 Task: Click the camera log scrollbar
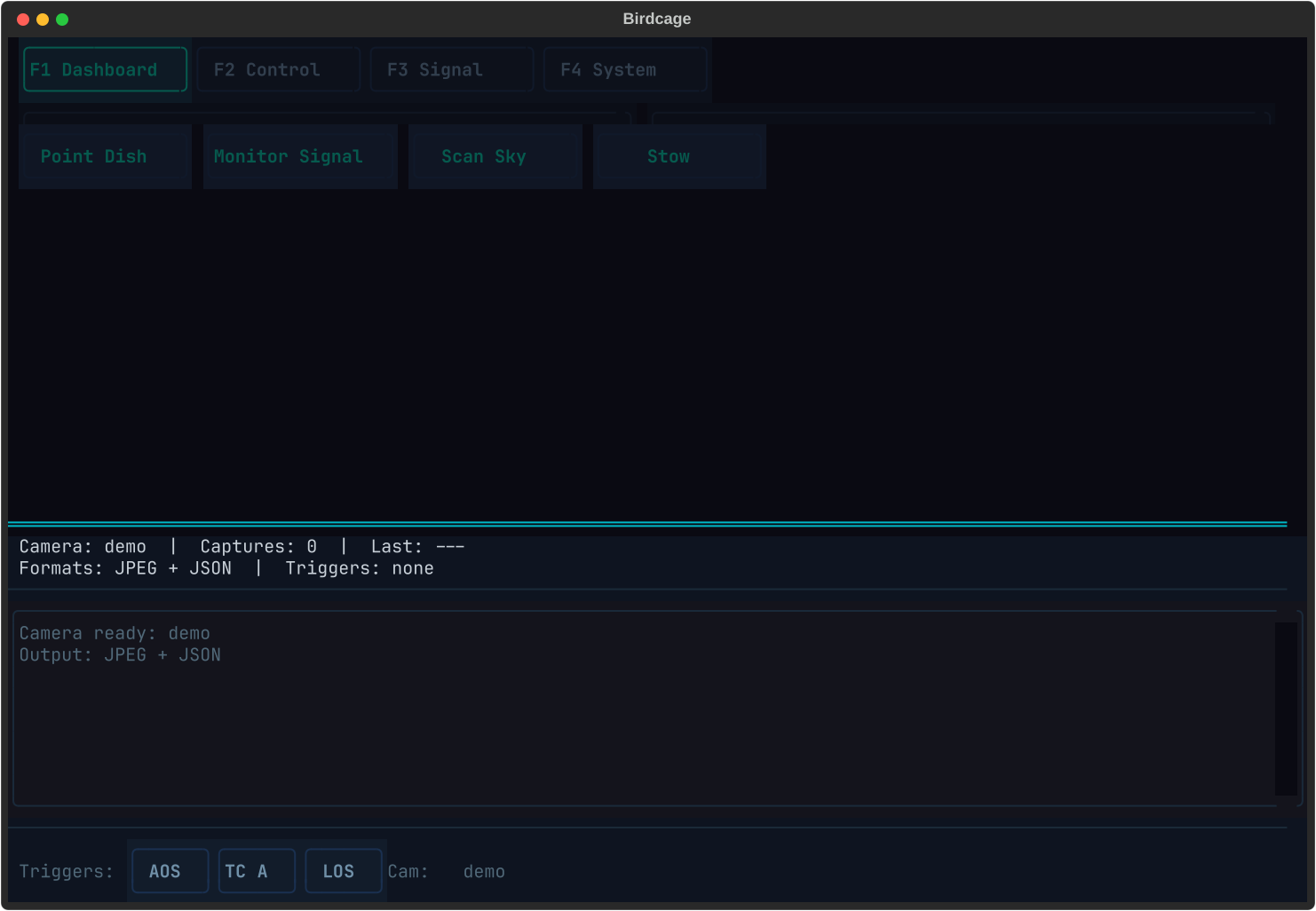(1286, 709)
